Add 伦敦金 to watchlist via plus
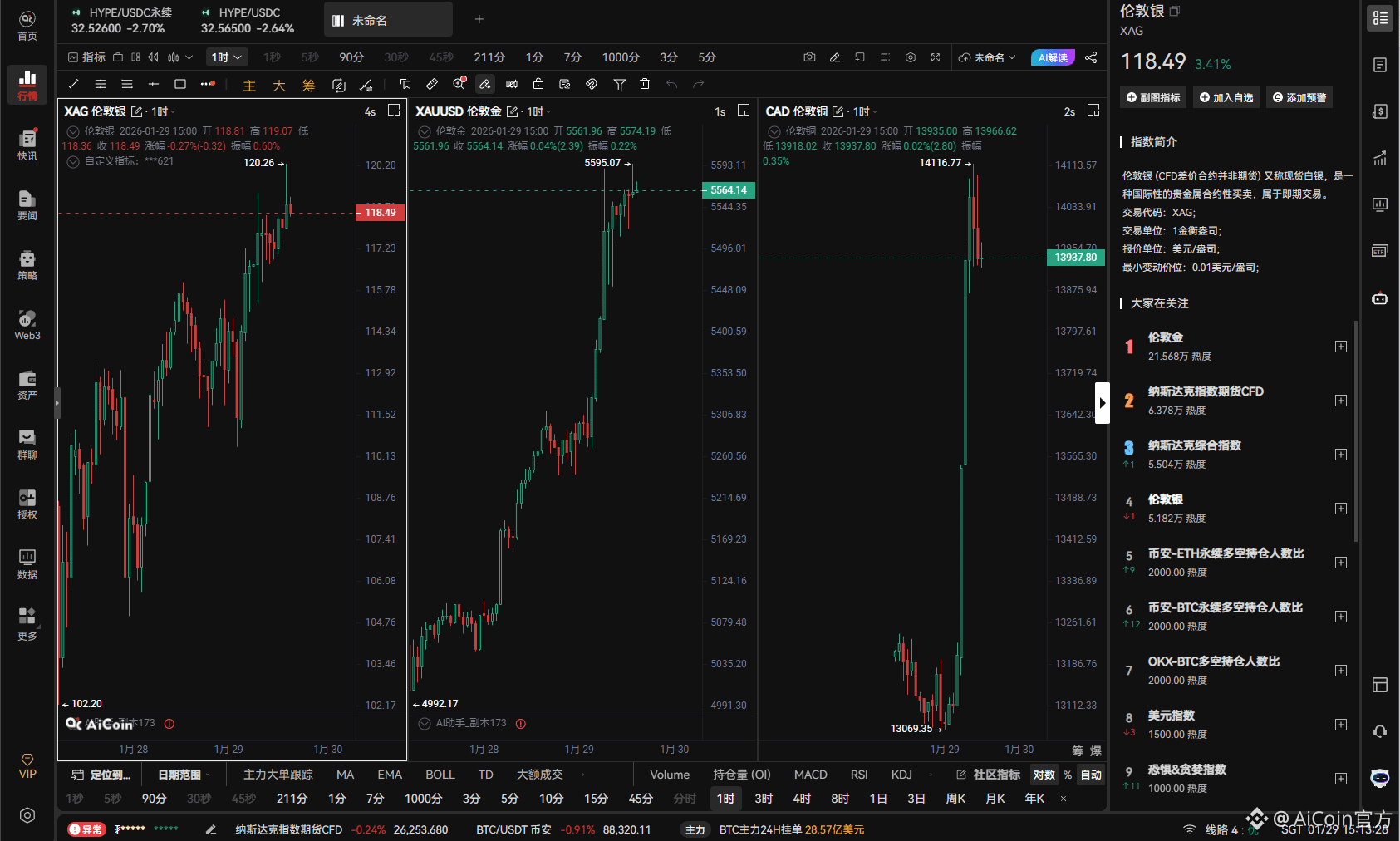Image resolution: width=1400 pixels, height=841 pixels. click(x=1340, y=347)
